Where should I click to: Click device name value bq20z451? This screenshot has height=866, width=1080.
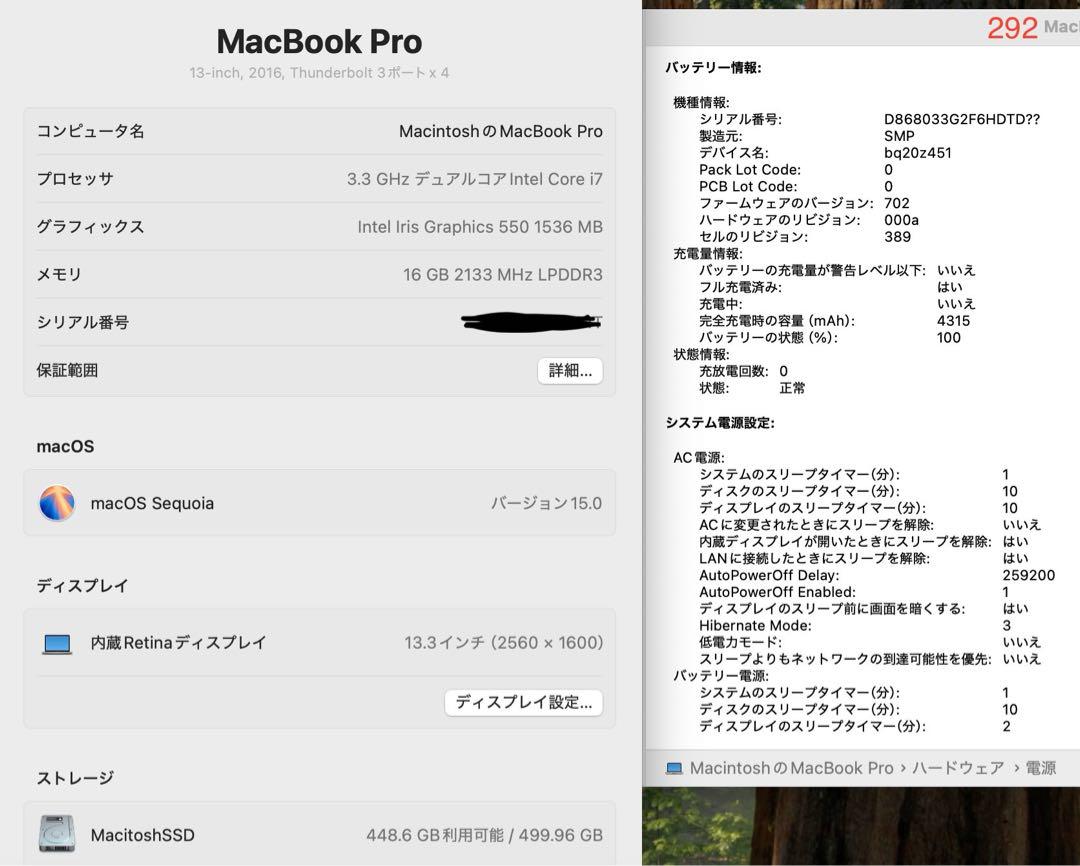(x=917, y=153)
